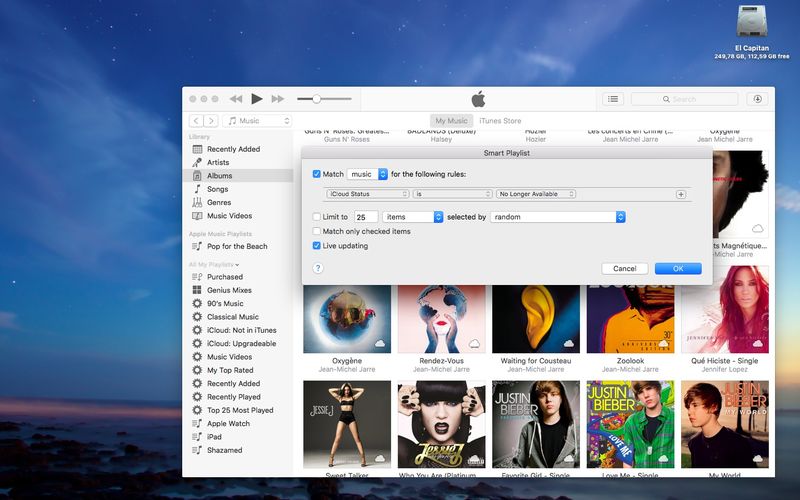800x500 pixels.
Task: Go back with the left chevron button
Action: (196, 121)
